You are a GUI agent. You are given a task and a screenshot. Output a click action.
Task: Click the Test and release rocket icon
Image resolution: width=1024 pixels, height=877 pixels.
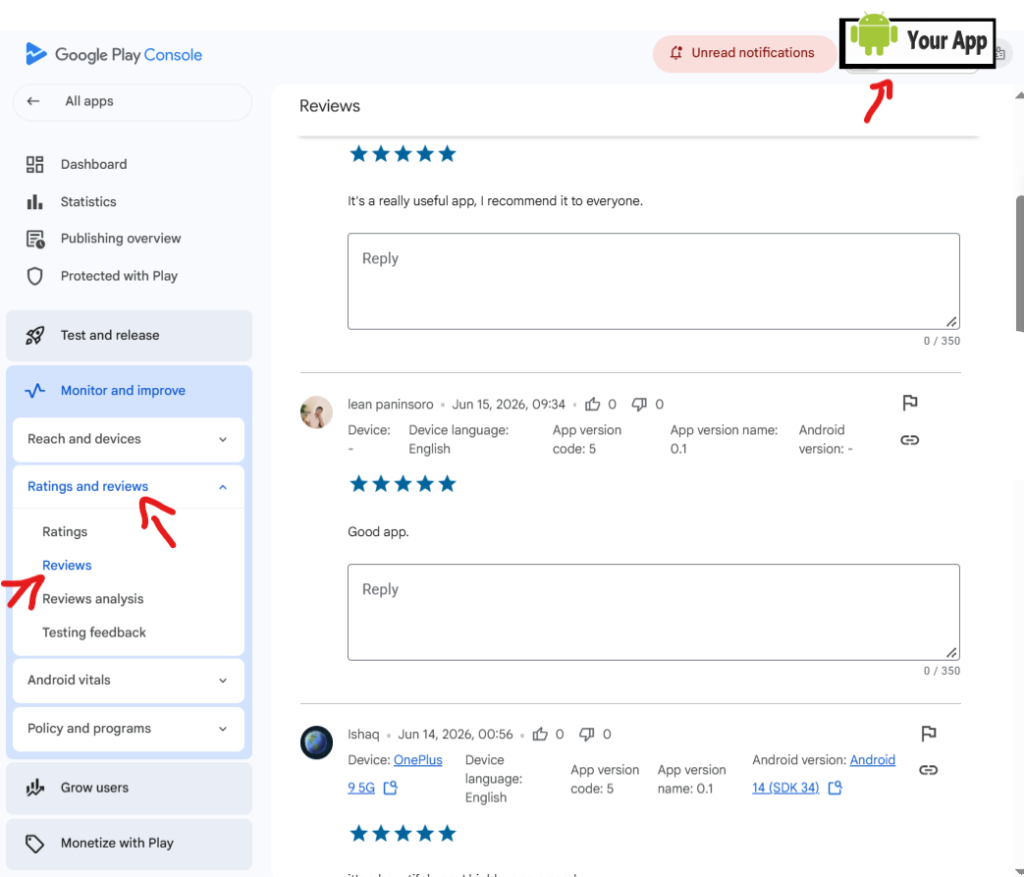[35, 335]
